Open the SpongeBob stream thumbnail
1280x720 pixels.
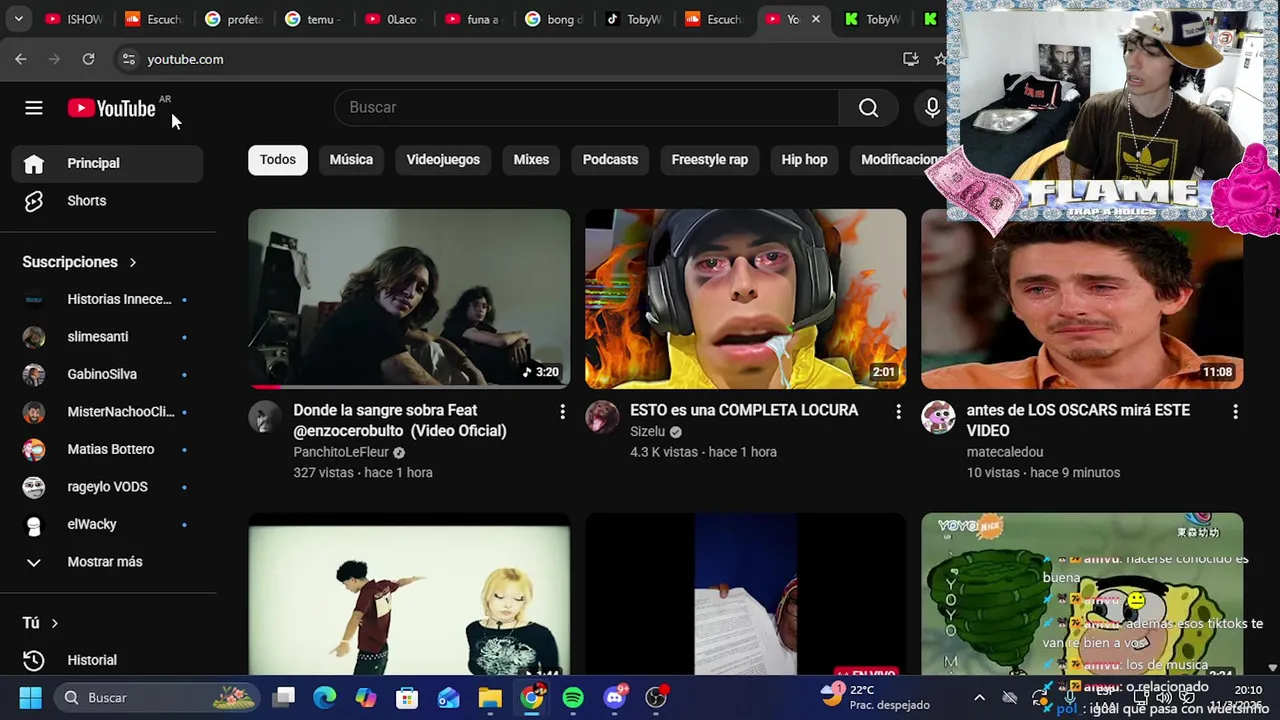point(1082,596)
